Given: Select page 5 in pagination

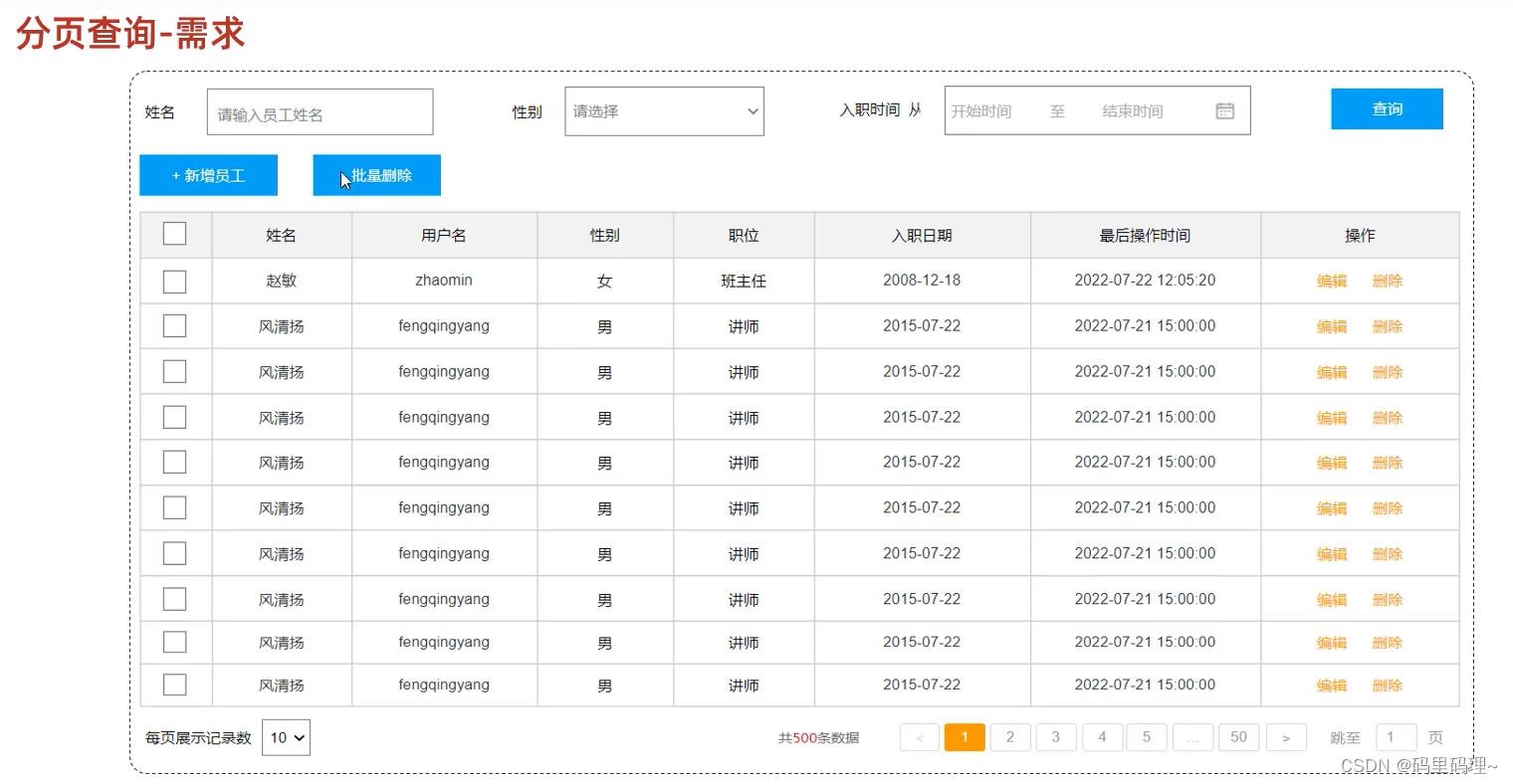Looking at the screenshot, I should pos(1147,737).
